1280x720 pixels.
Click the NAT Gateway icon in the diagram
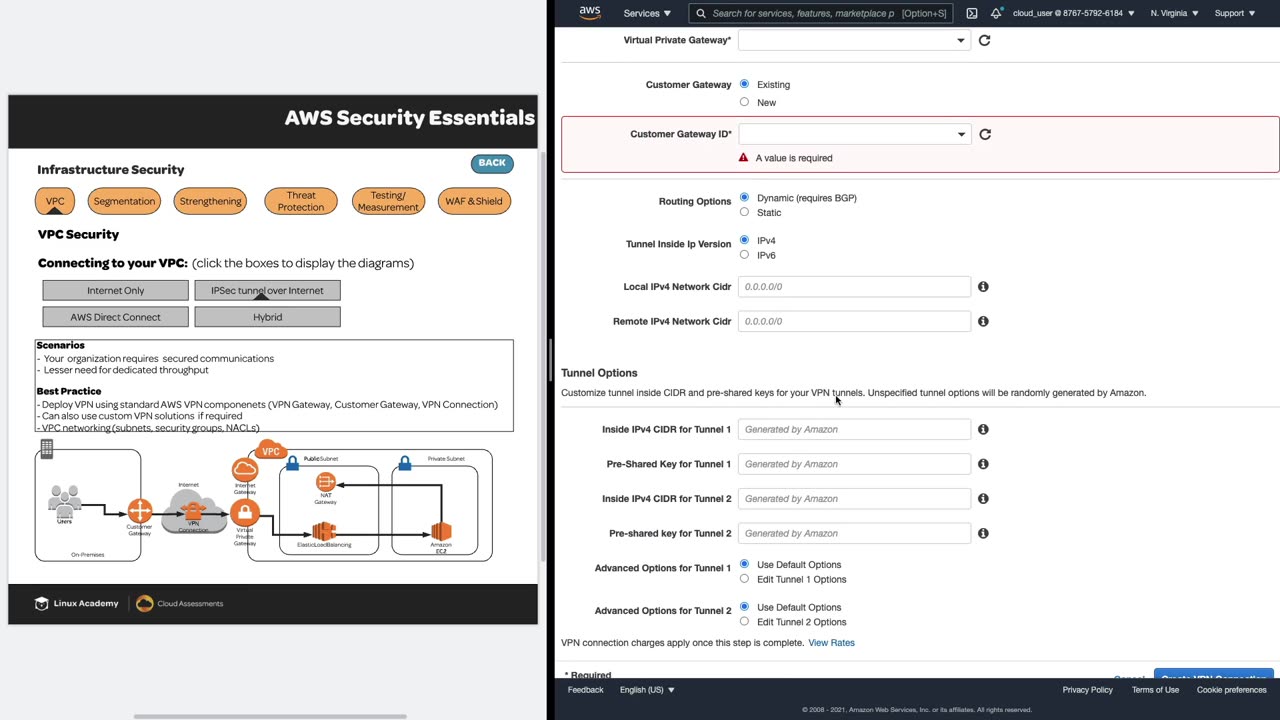coord(325,483)
